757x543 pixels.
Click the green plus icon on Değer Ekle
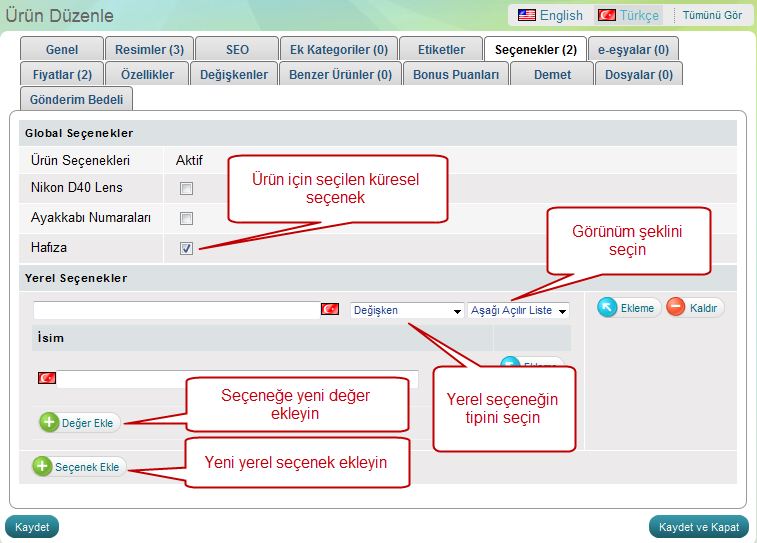[x=49, y=423]
